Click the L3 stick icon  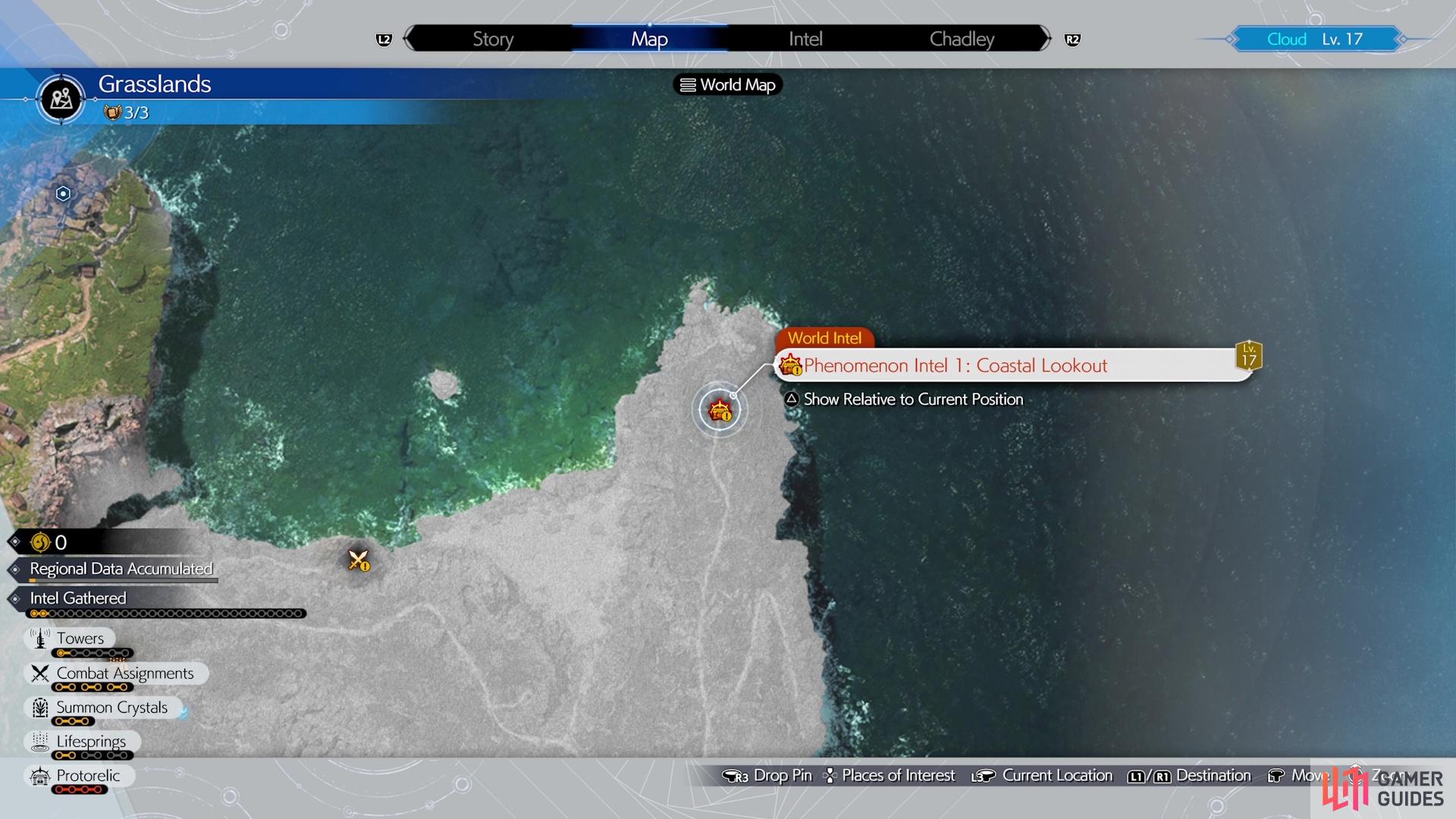pos(983,776)
